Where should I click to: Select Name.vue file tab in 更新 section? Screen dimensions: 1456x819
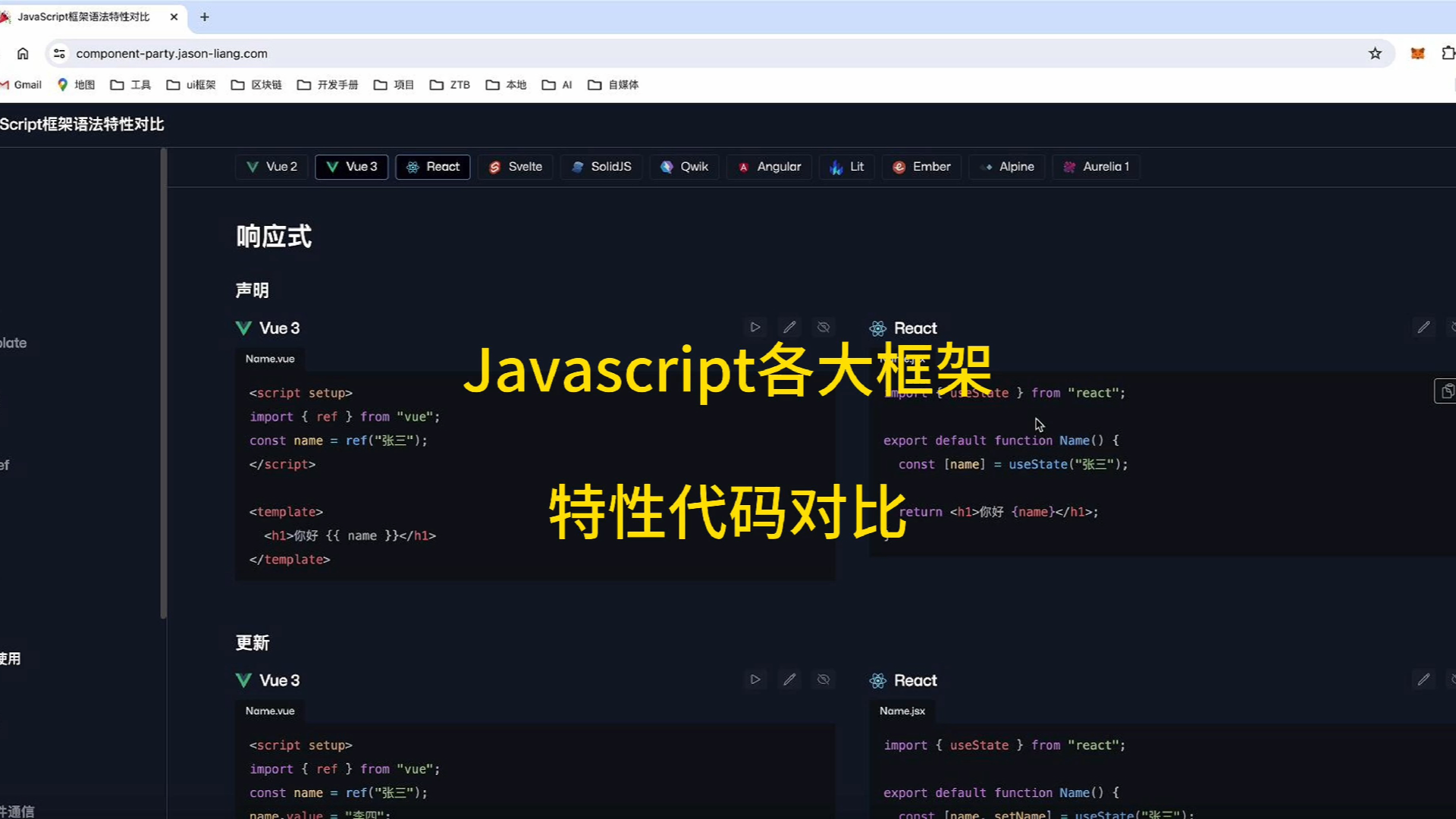(270, 711)
